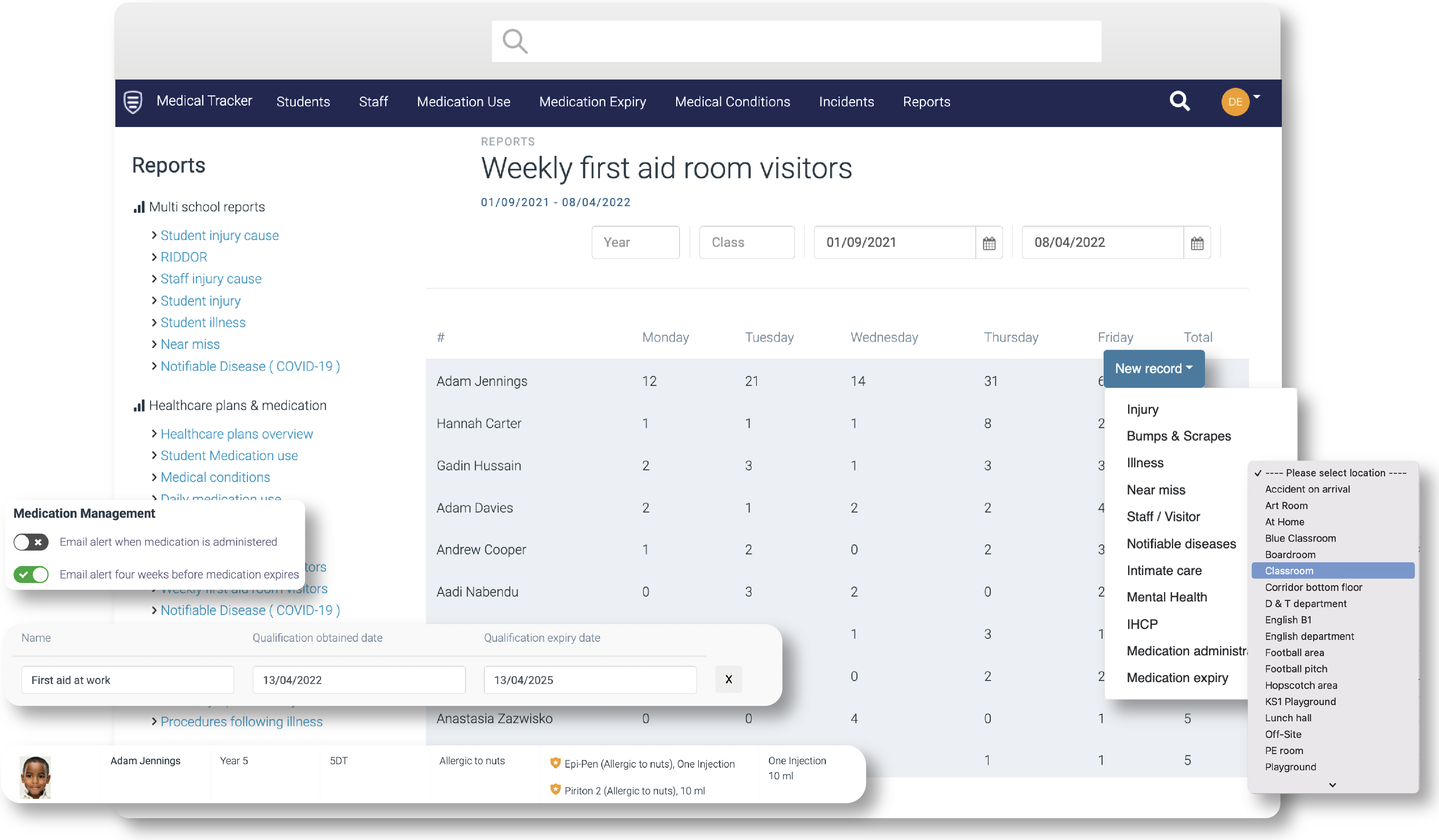Image resolution: width=1439 pixels, height=840 pixels.
Task: Open the Healthcare plans overview report
Action: 236,433
